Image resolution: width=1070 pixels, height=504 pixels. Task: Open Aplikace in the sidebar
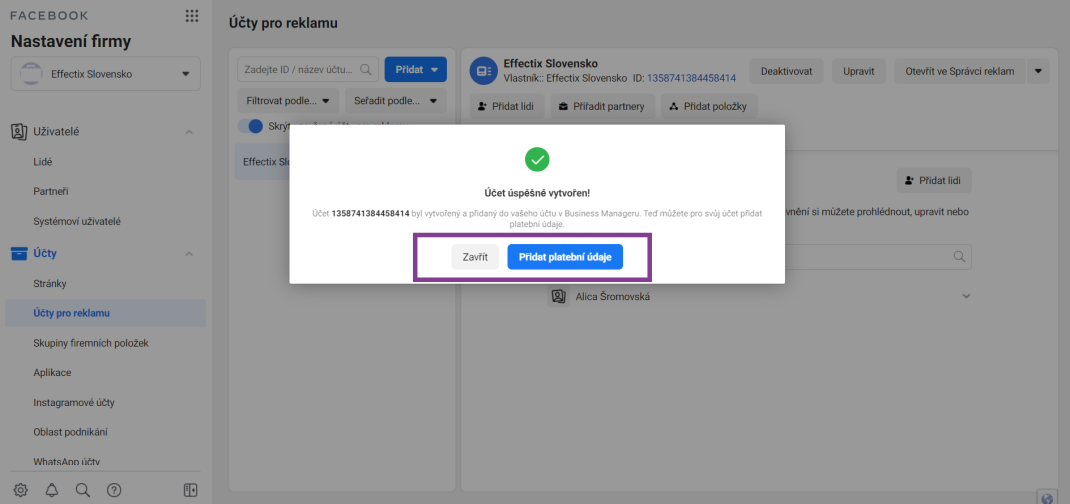point(52,372)
